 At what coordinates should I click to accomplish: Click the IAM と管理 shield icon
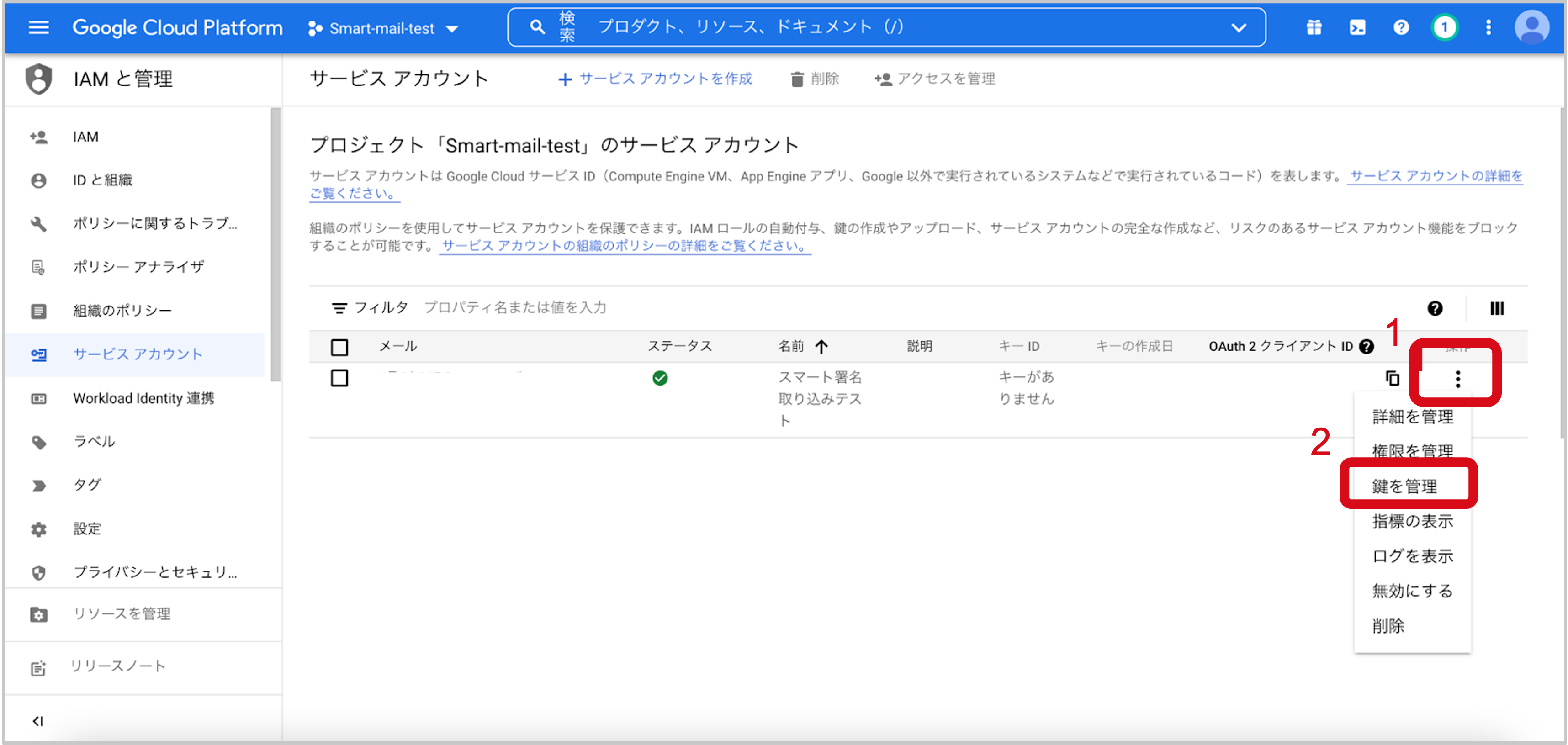click(39, 79)
